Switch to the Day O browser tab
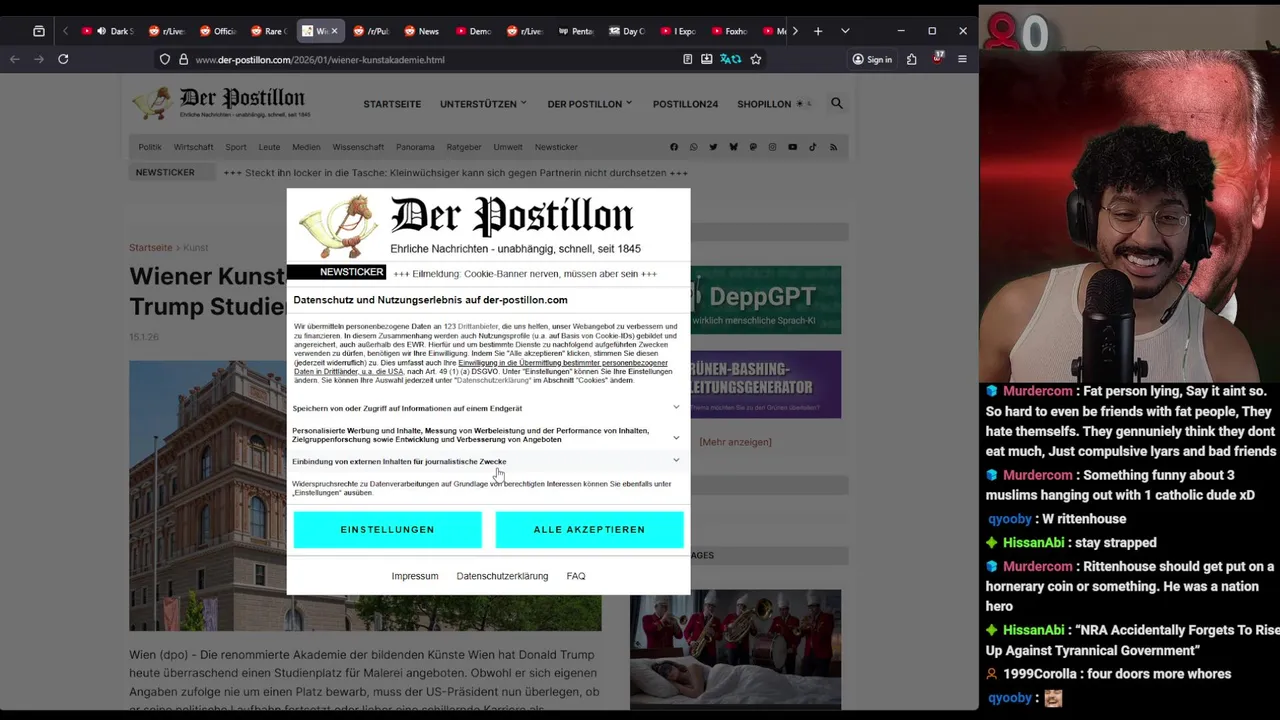 [x=626, y=31]
